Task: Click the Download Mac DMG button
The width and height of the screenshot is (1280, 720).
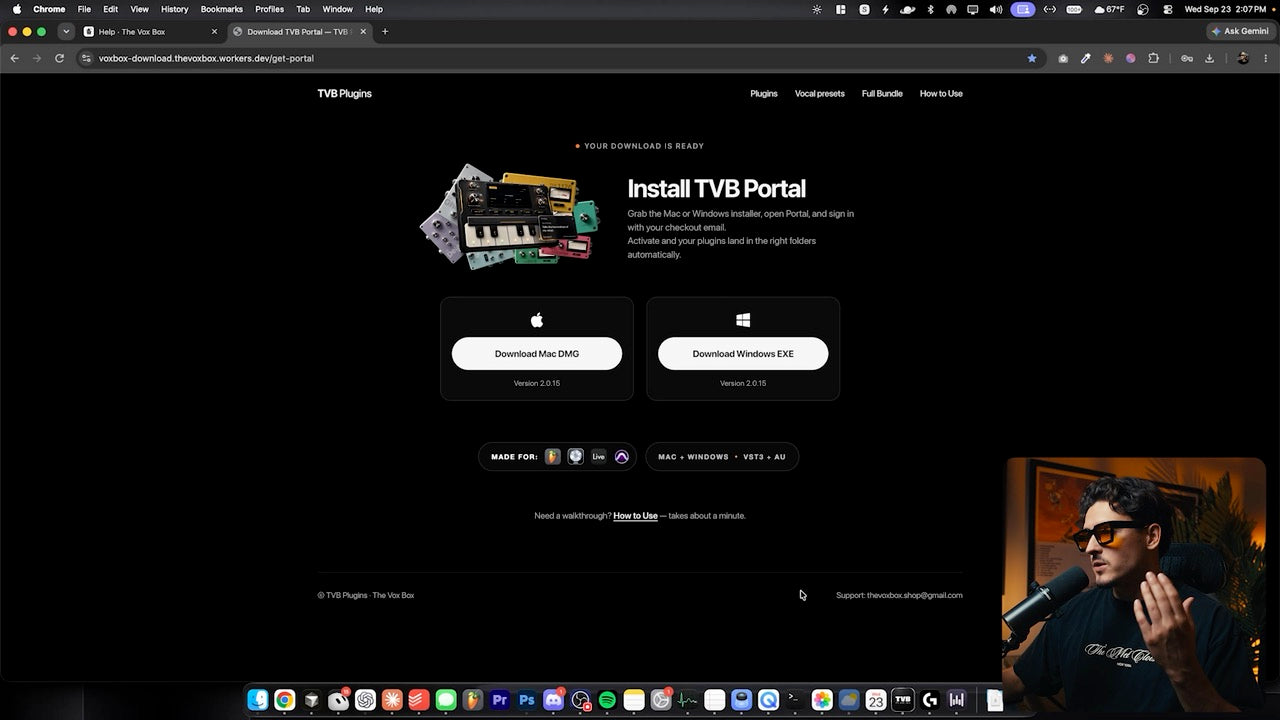Action: coord(536,354)
